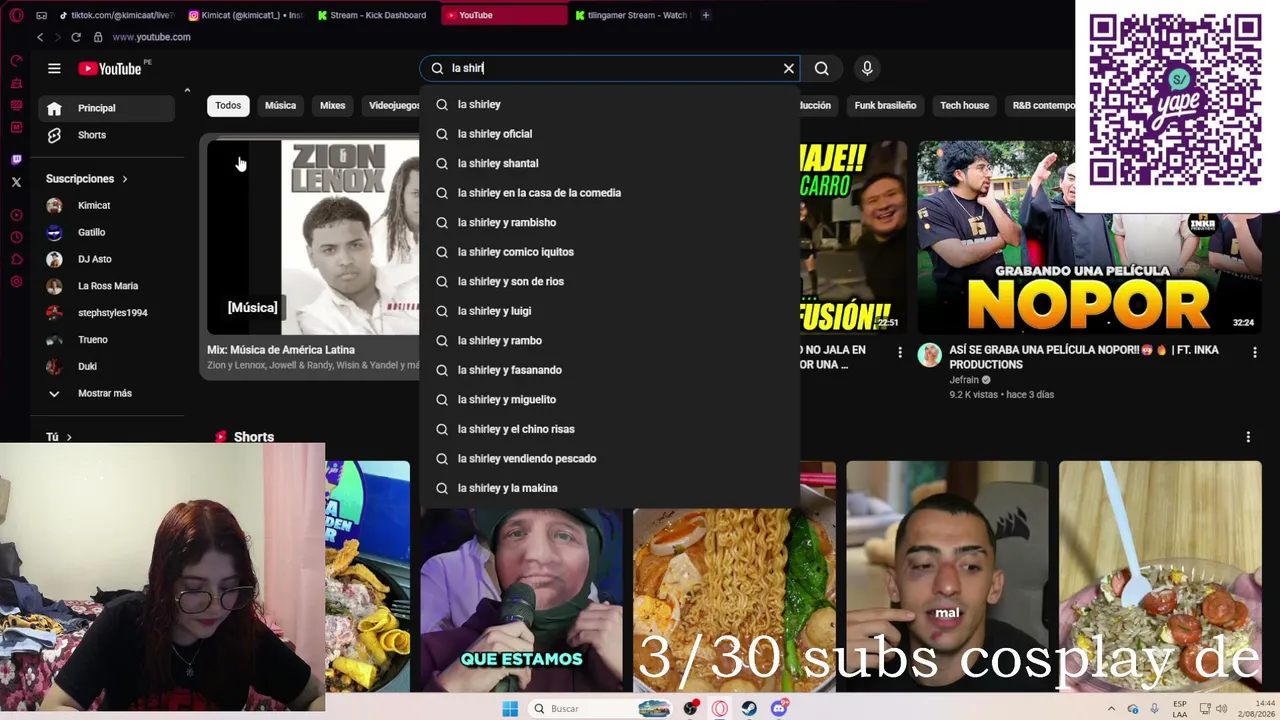
Task: Open the Gatillo subscription channel
Action: click(107, 232)
